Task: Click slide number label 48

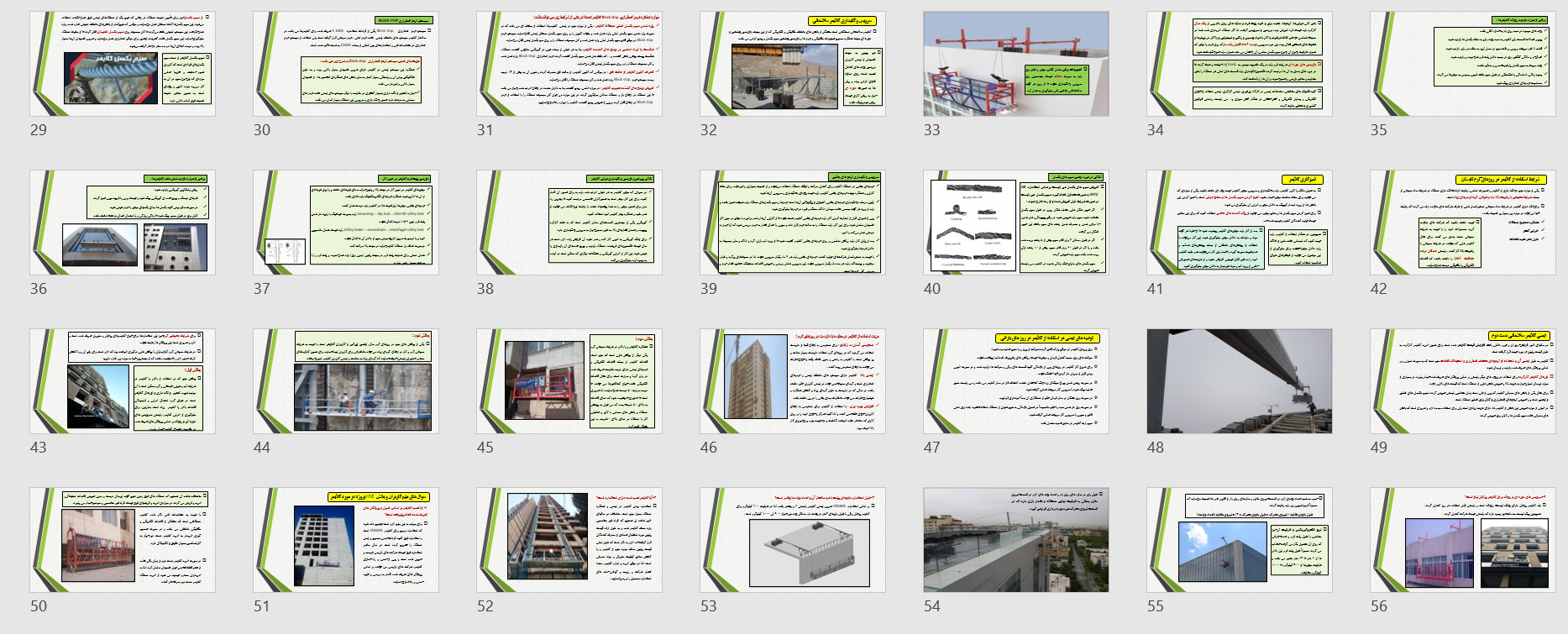Action: click(1156, 448)
